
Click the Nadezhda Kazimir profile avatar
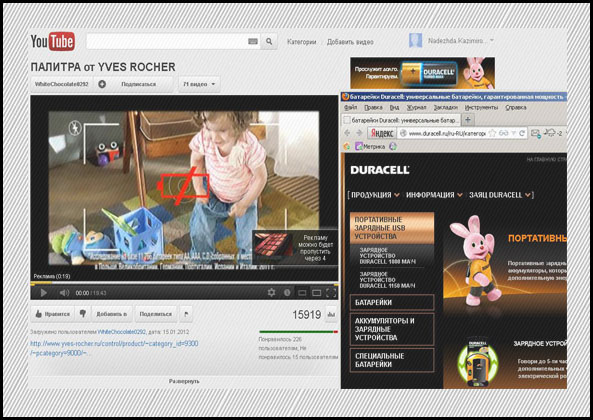point(415,40)
